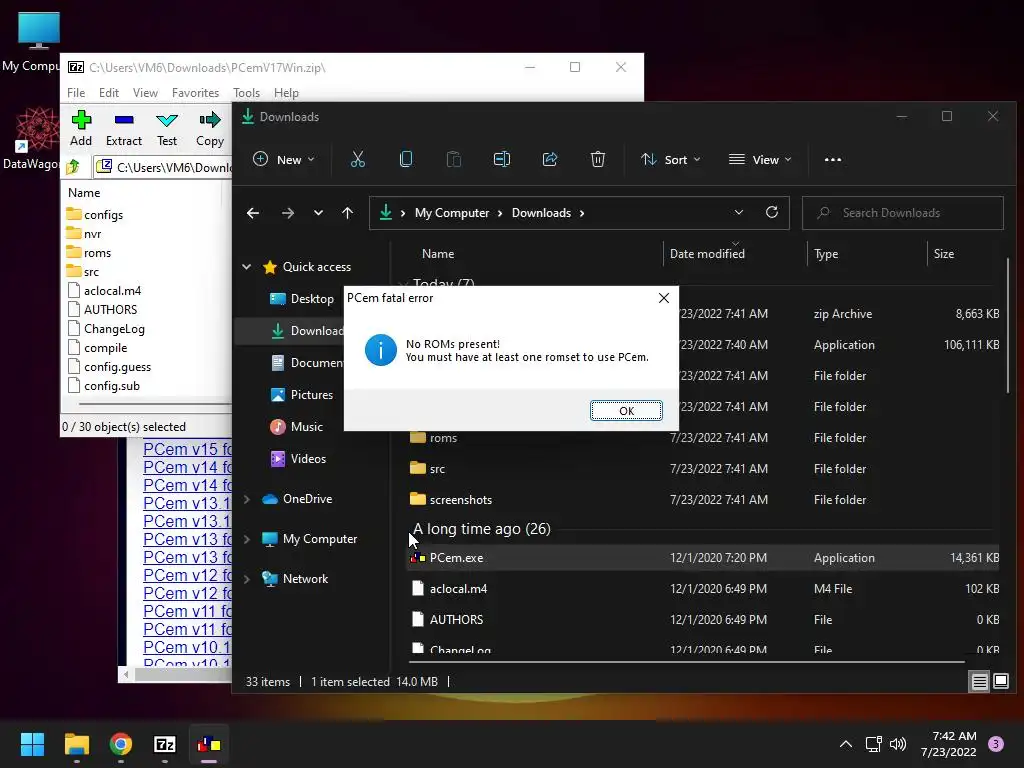The height and width of the screenshot is (768, 1024).
Task: Select Pictures in the navigation pane
Action: click(301, 394)
